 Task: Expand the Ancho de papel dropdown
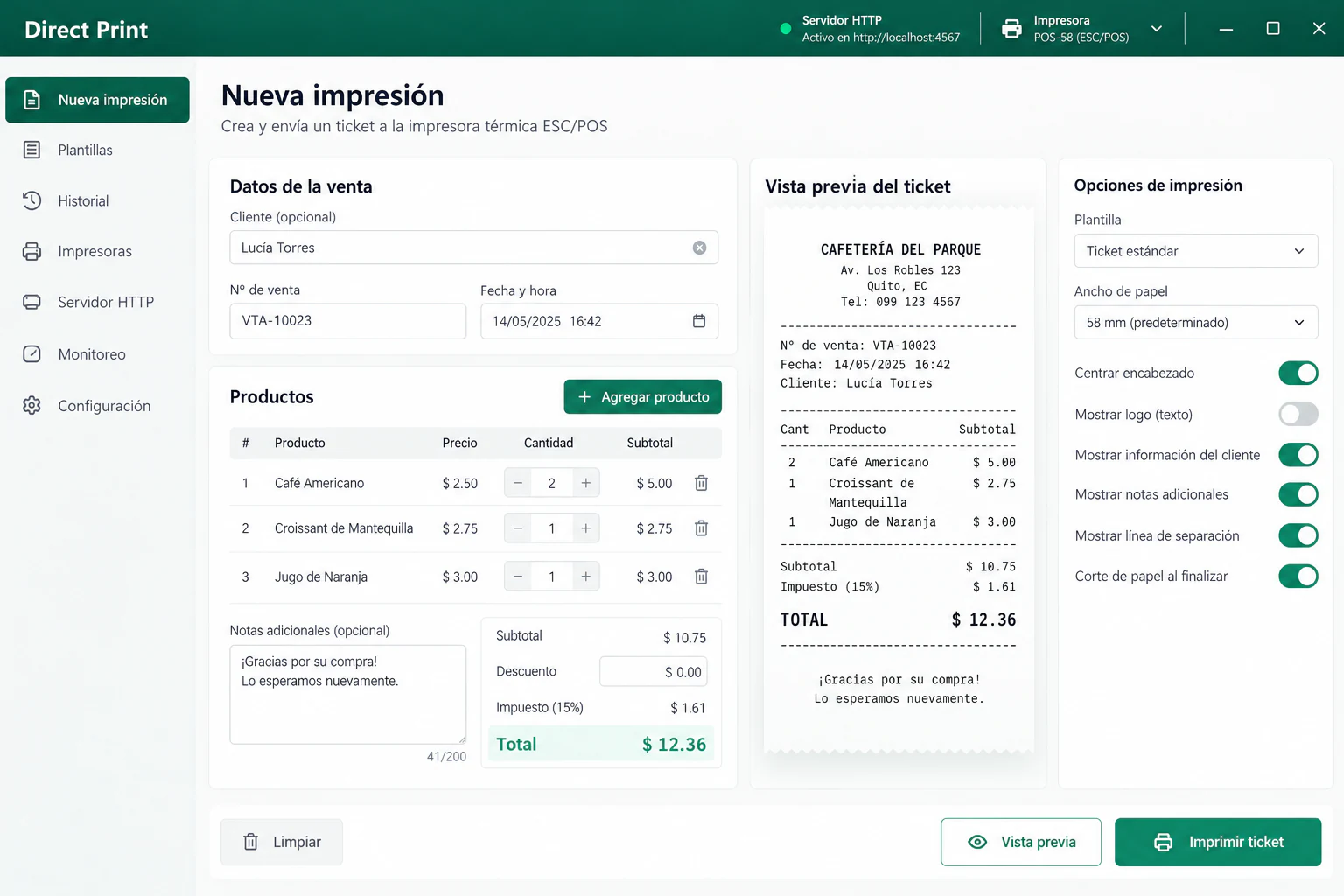coord(1195,323)
